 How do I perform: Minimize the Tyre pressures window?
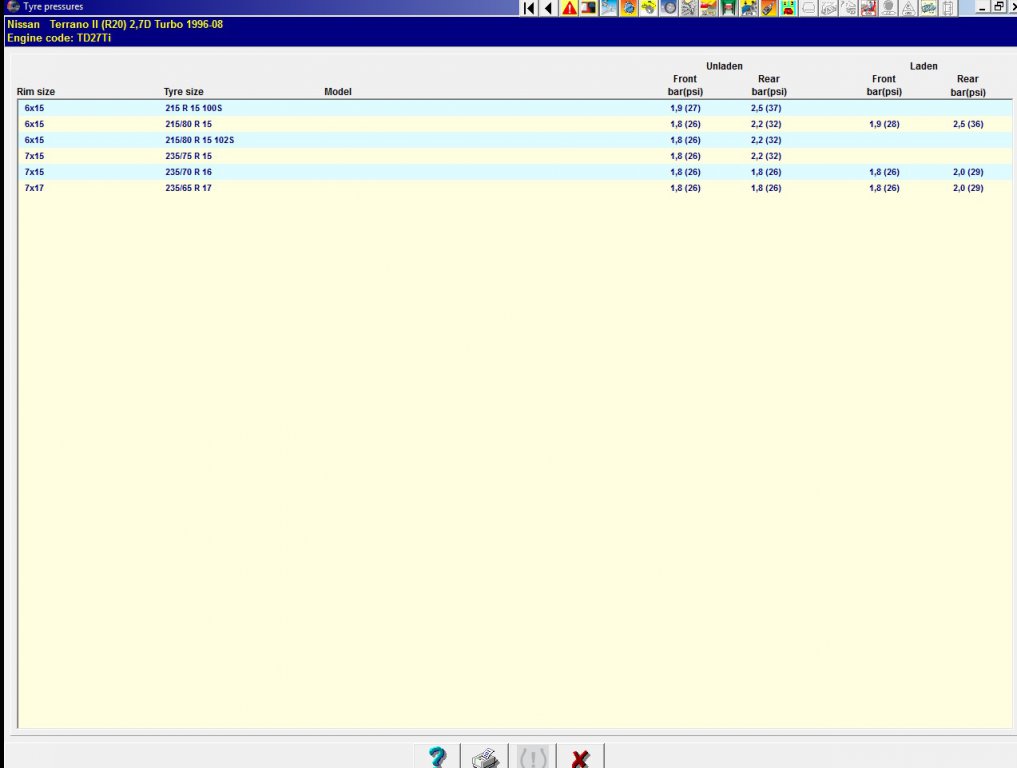[x=983, y=7]
